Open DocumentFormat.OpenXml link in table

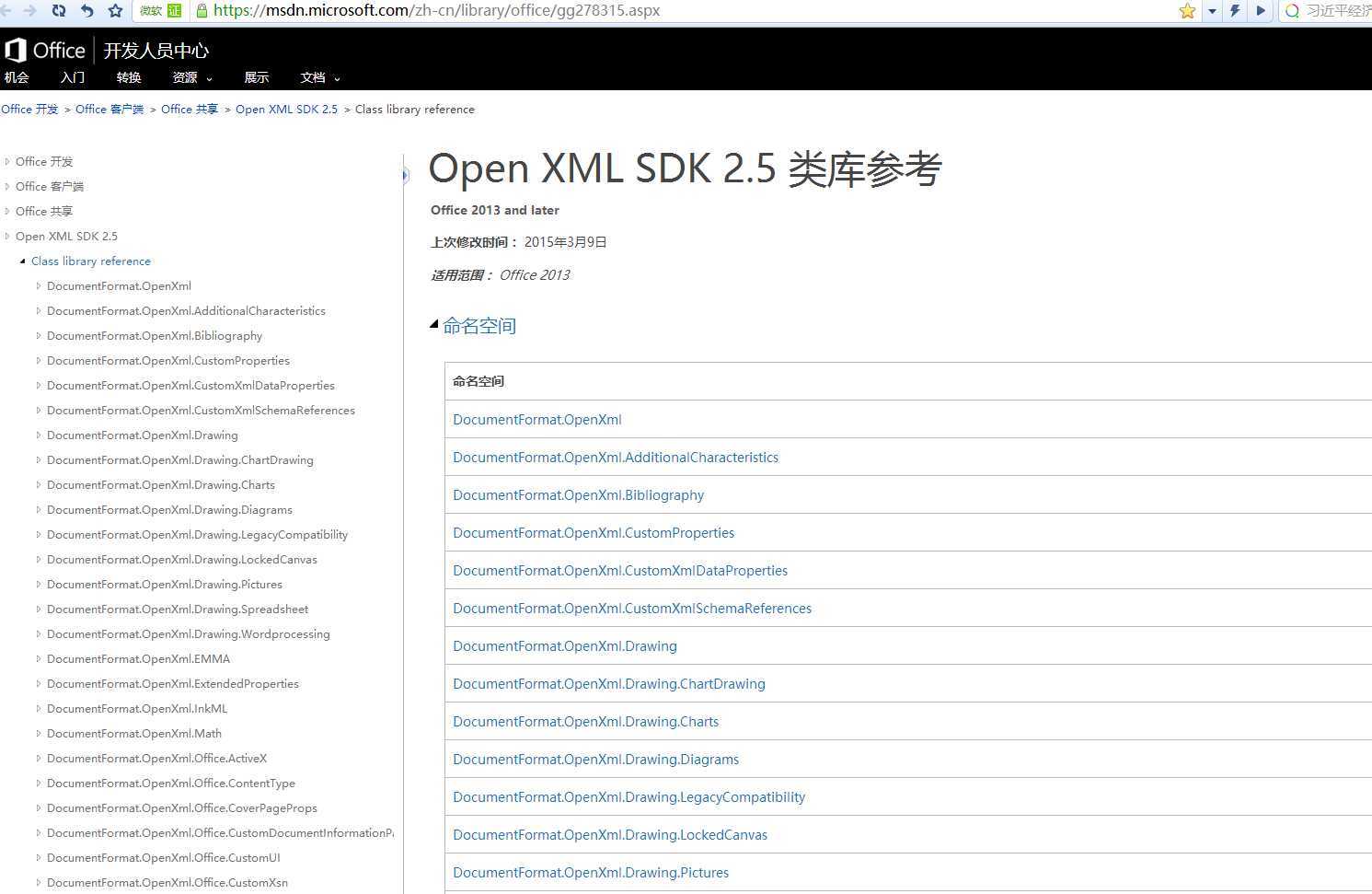pyautogui.click(x=537, y=420)
